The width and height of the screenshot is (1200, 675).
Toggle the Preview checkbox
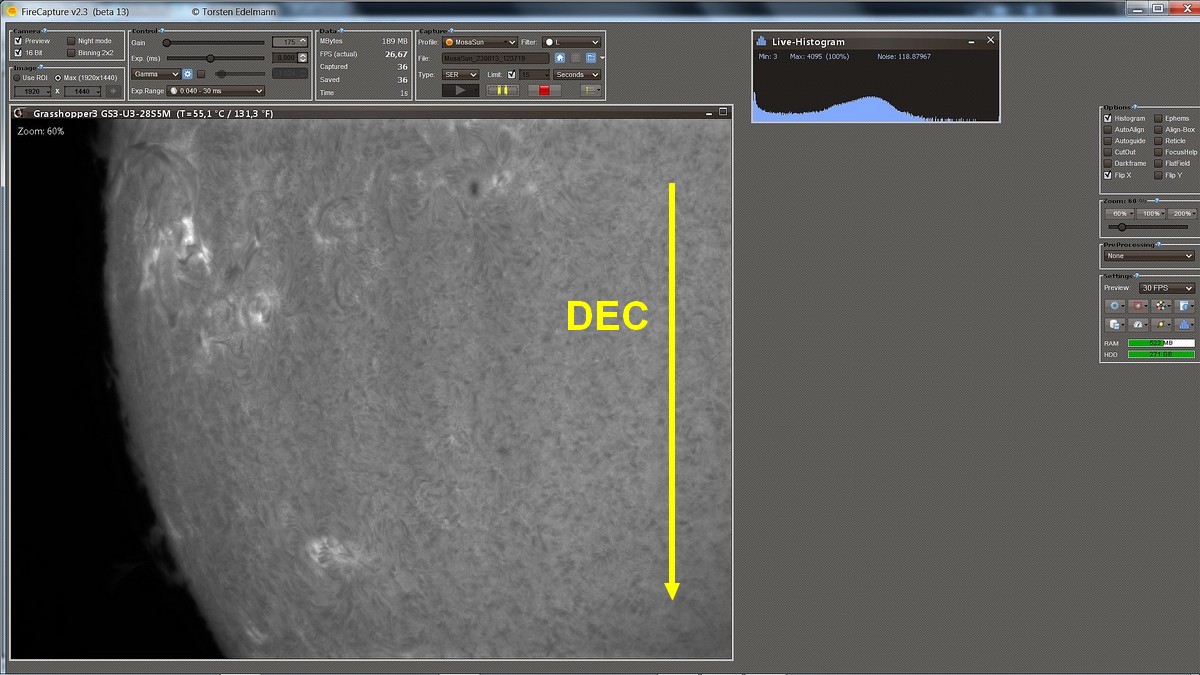(18, 41)
